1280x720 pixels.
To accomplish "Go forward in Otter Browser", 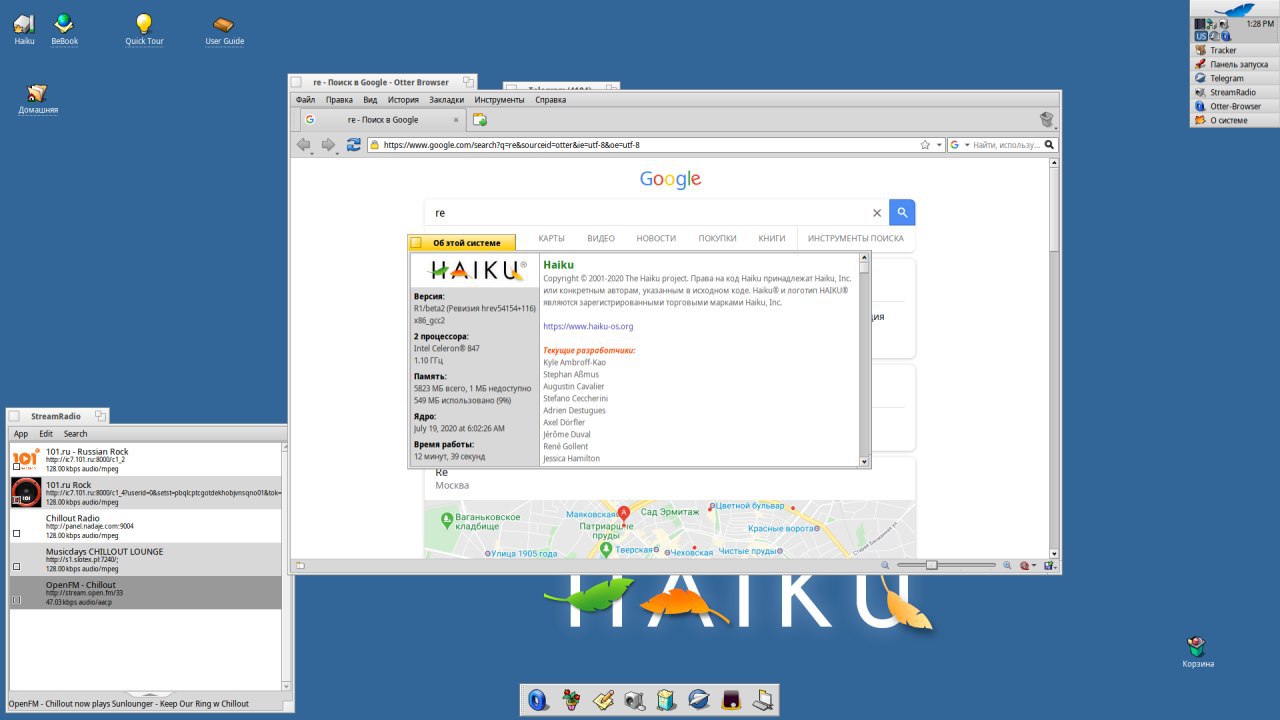I will [327, 145].
